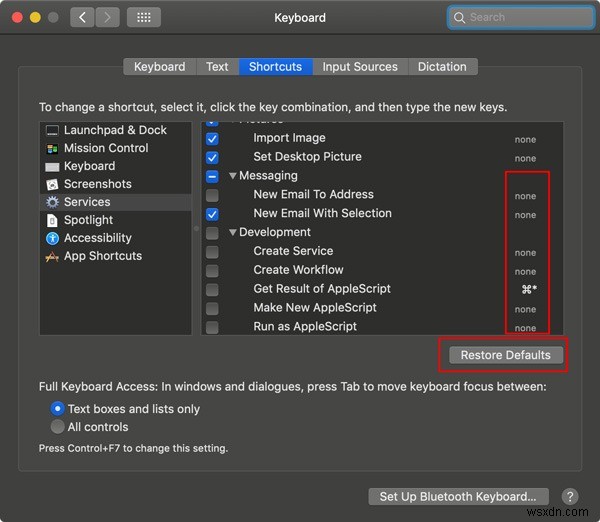Select Accessibility label in sidebar
600x522 pixels.
tap(98, 238)
